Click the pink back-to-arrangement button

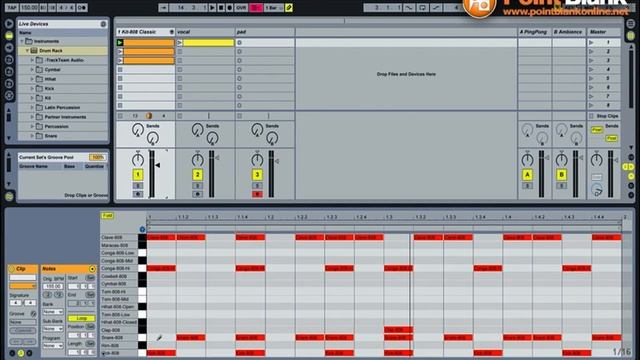tap(256, 7)
